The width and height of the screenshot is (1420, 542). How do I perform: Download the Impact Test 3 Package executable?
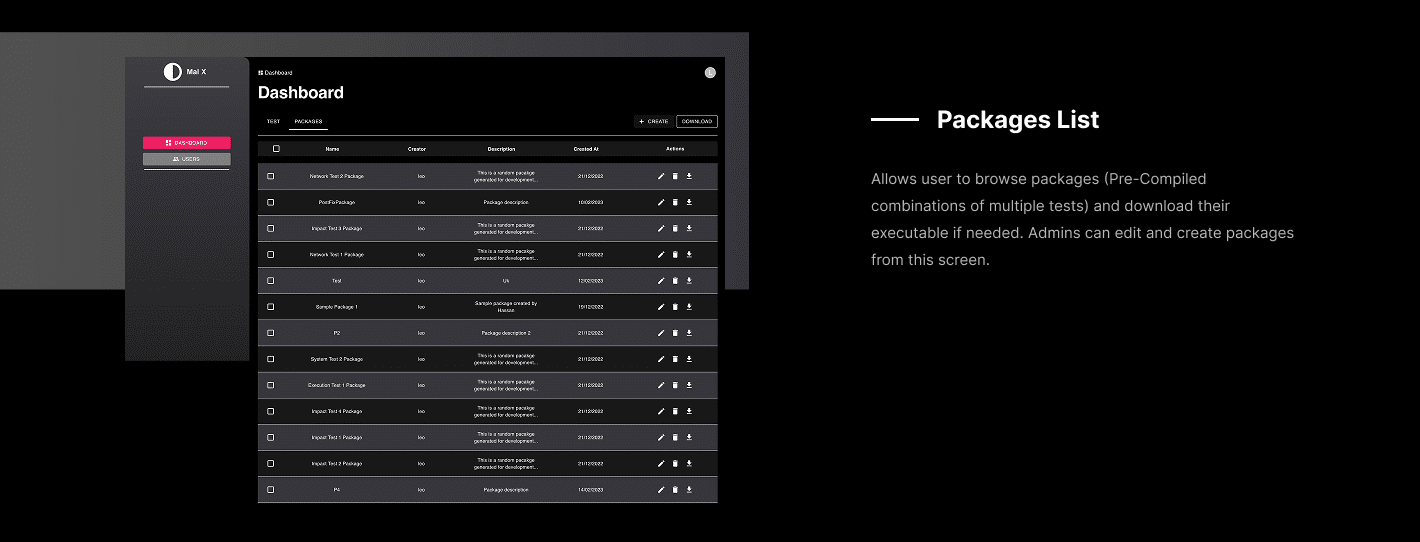pyautogui.click(x=689, y=228)
